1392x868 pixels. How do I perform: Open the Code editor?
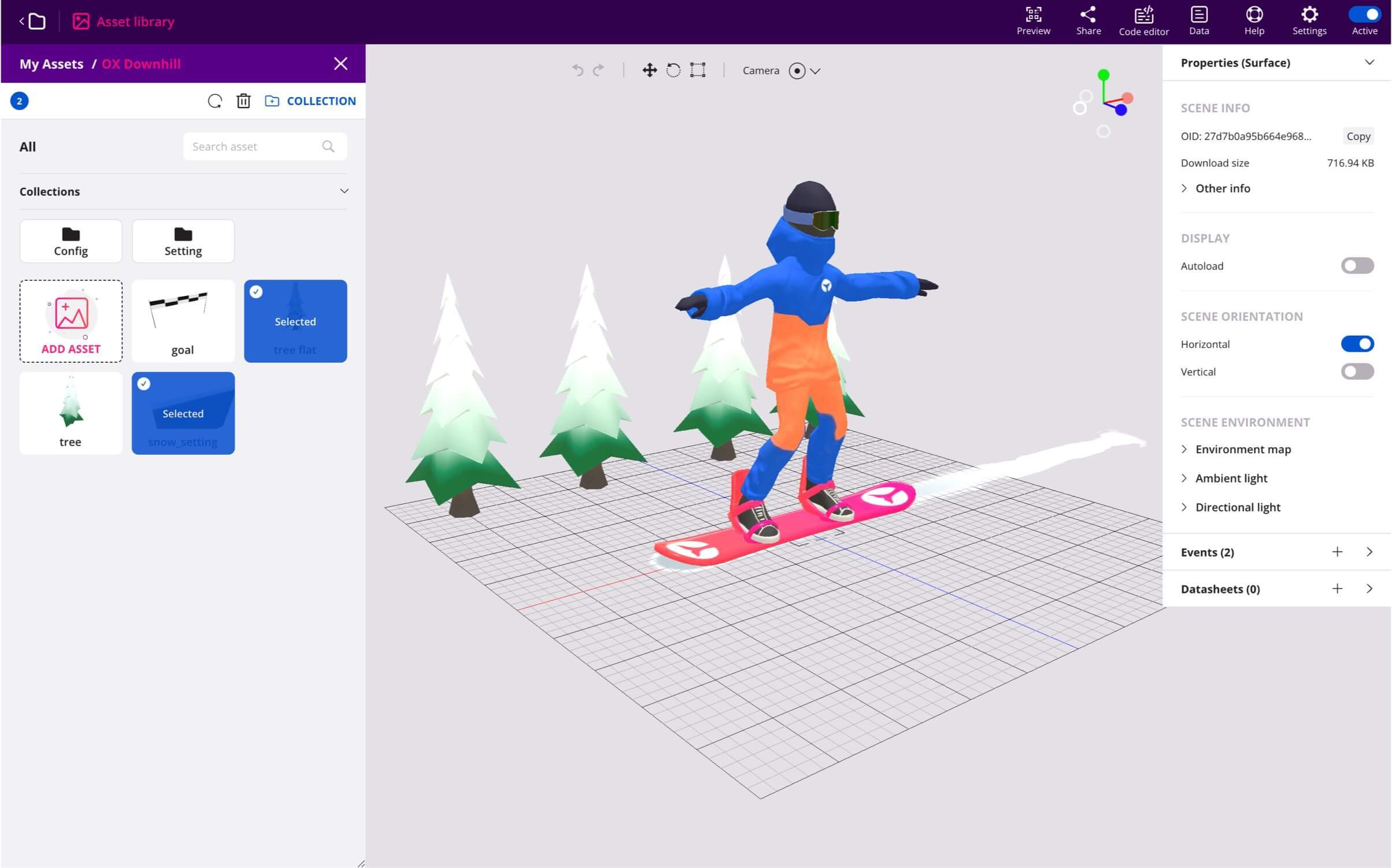[x=1143, y=21]
